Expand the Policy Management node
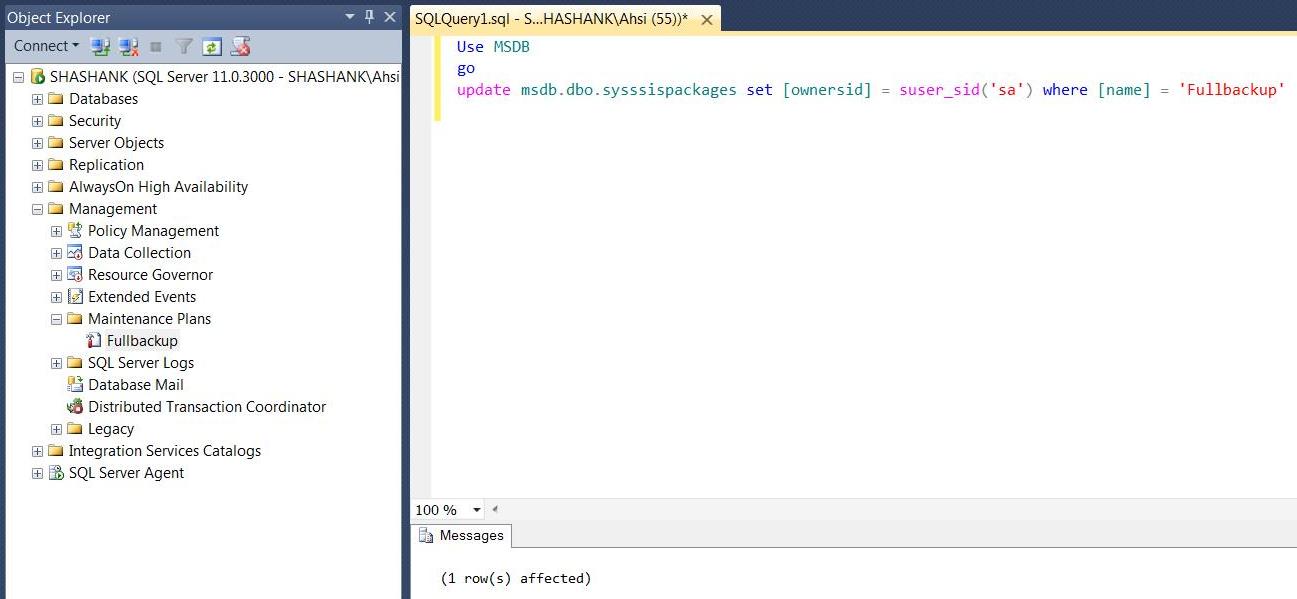The width and height of the screenshot is (1297, 599). 56,231
